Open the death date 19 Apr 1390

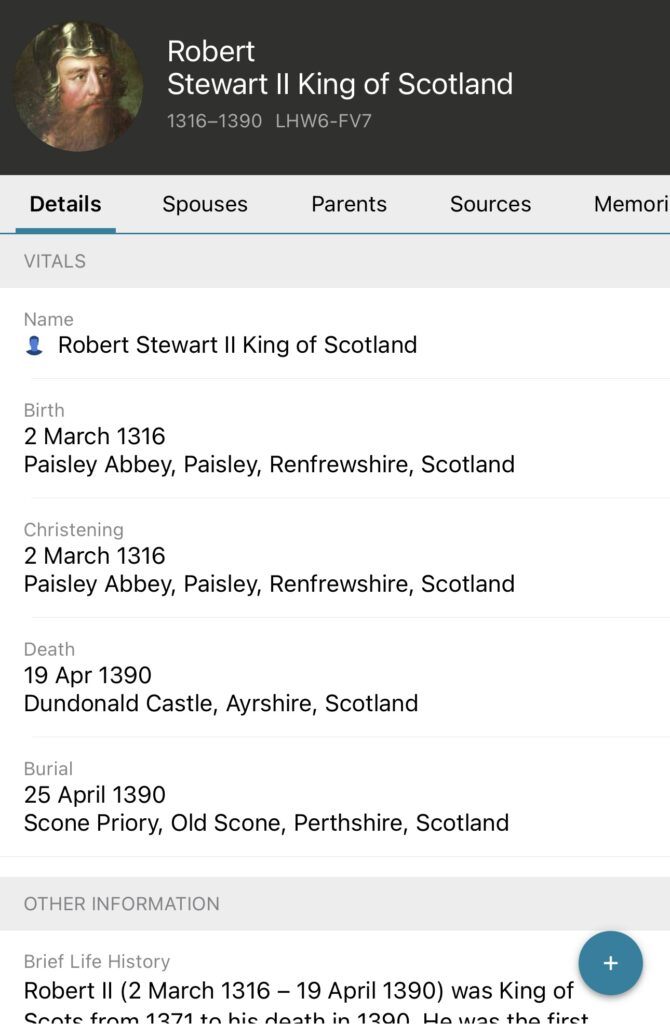click(88, 675)
